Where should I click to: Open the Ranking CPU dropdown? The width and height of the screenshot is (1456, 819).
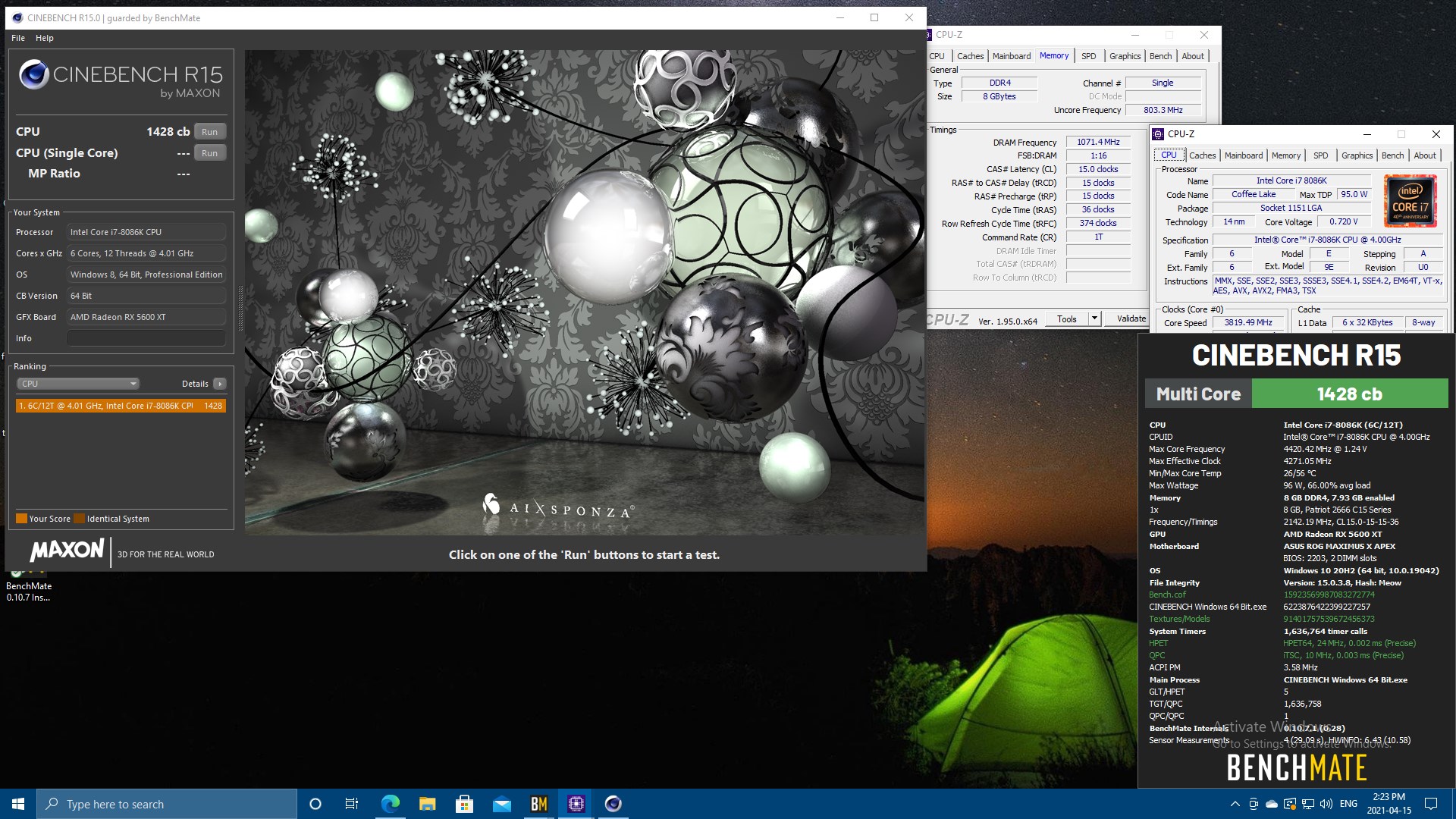(77, 384)
